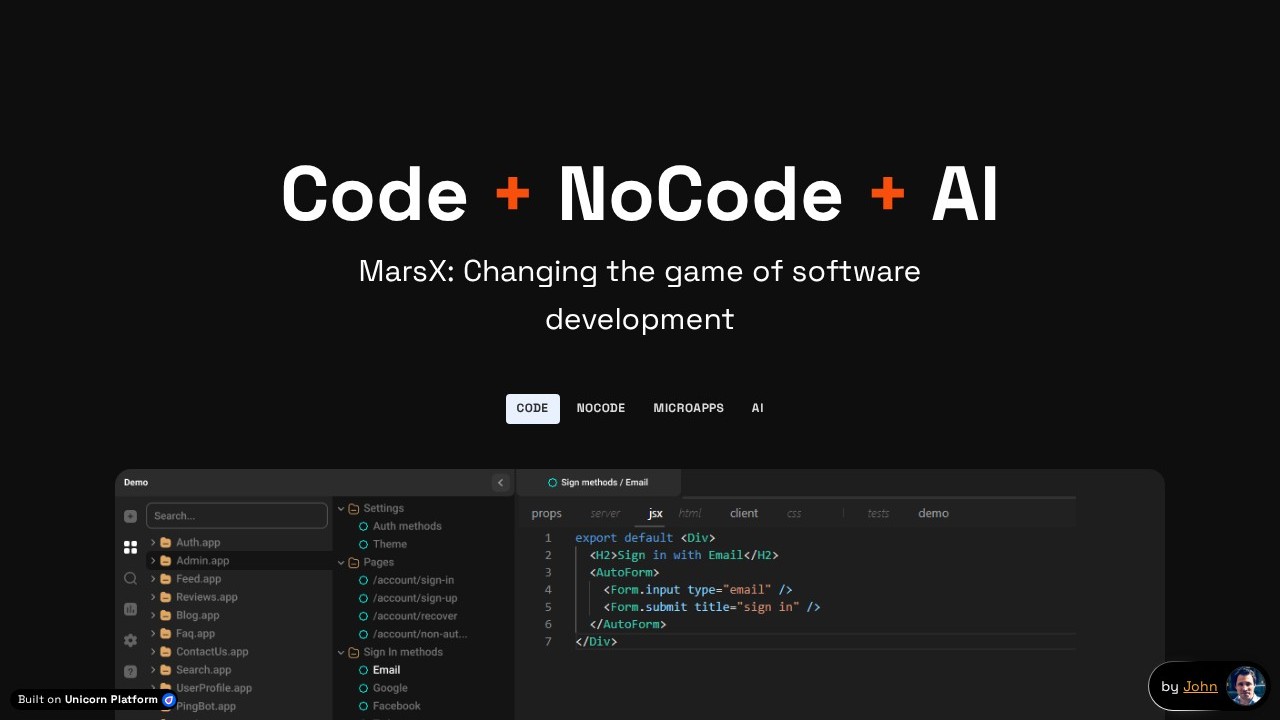Expand the Feed.app folder
The width and height of the screenshot is (1280, 720).
(153, 579)
